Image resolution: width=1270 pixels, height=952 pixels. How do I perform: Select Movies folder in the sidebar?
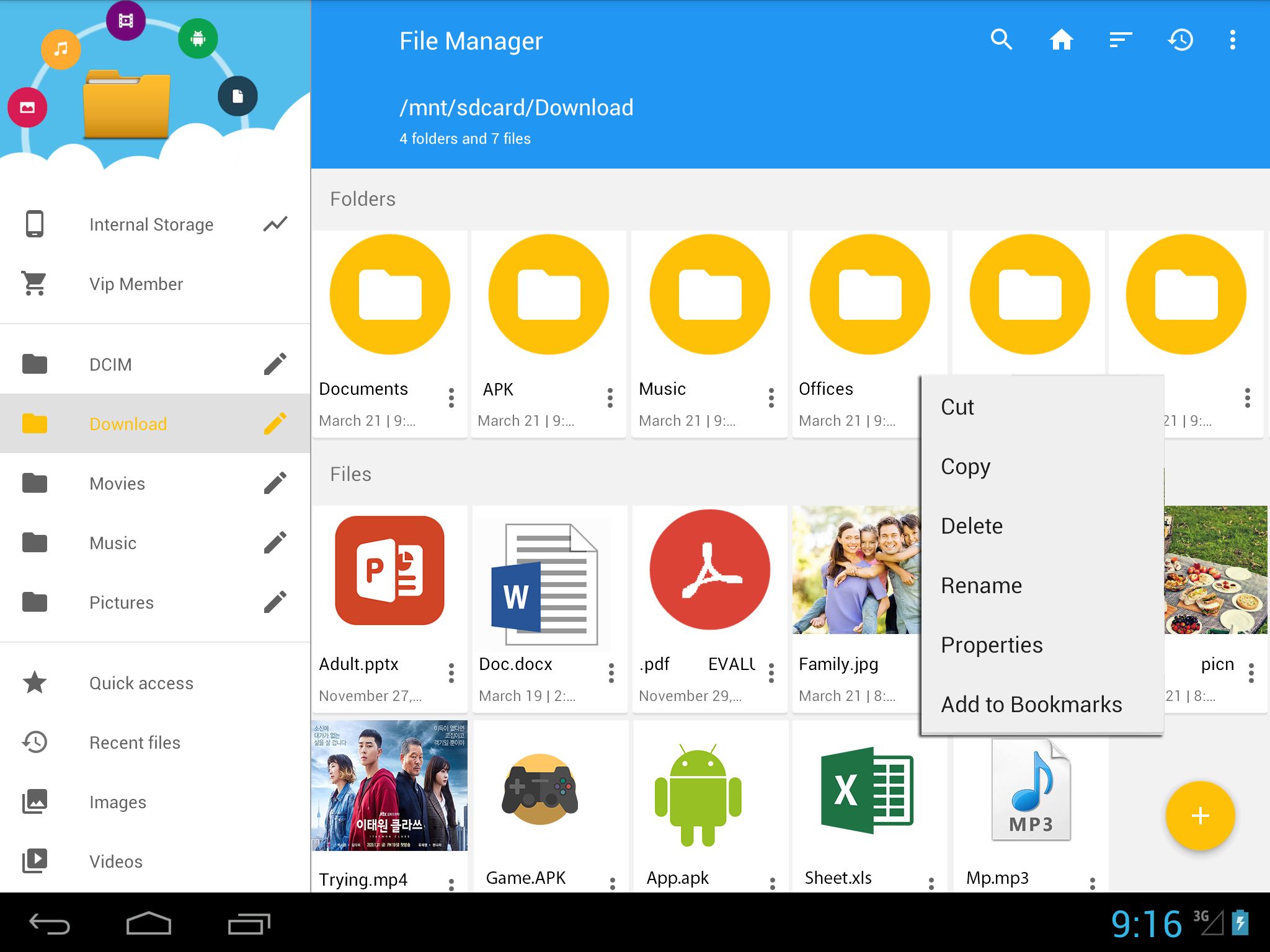[x=155, y=483]
